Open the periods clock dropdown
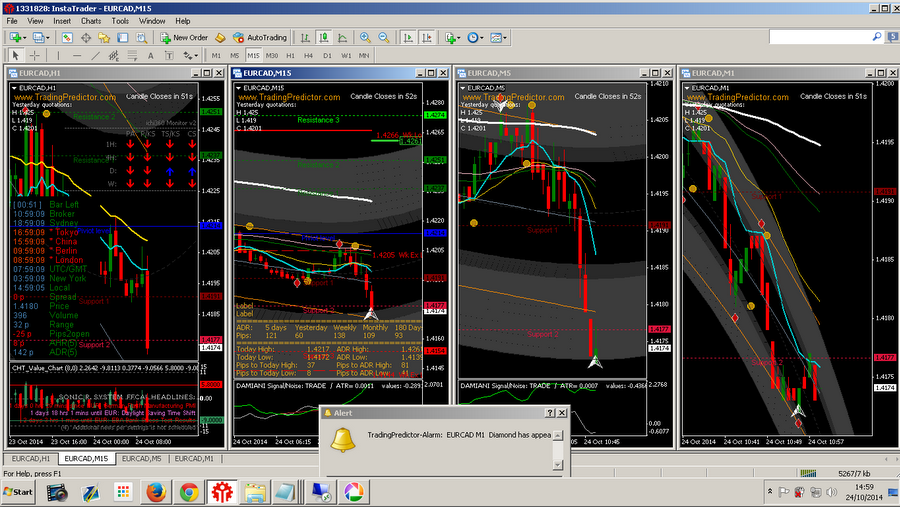Image resolution: width=900 pixels, height=507 pixels. [475, 37]
